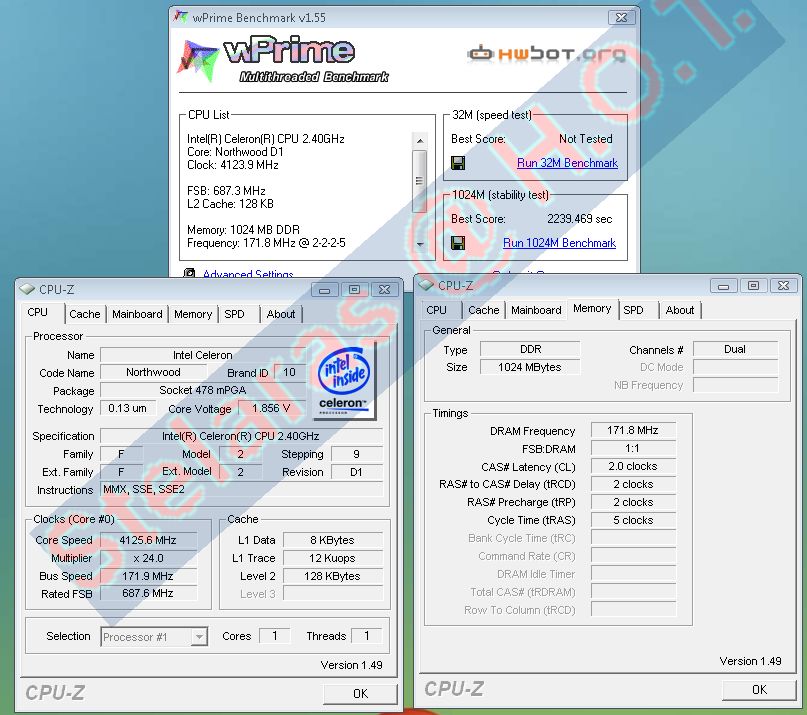Screen dimensions: 807x715
Task: Click the Code Name Northwood field
Action: [x=153, y=372]
